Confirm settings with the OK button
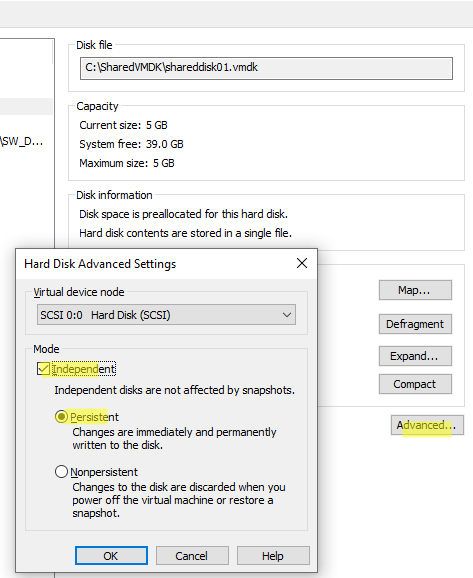This screenshot has height=578, width=473. click(x=111, y=556)
